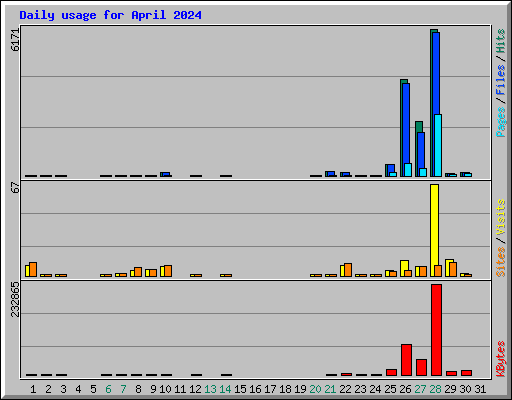Viewport: 512px width, 400px height.
Task: Click day label 19 on the x-axis
Action: pos(300,389)
